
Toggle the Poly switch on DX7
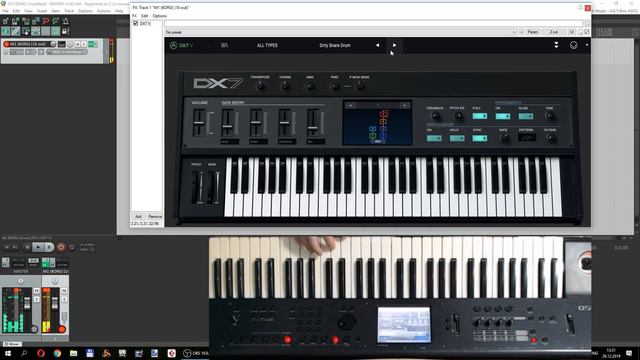480,116
